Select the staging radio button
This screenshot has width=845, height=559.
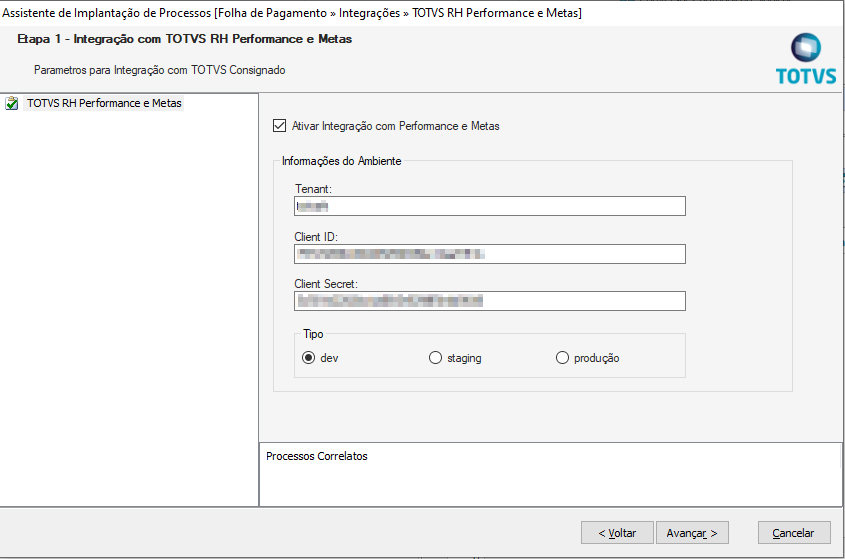click(435, 358)
